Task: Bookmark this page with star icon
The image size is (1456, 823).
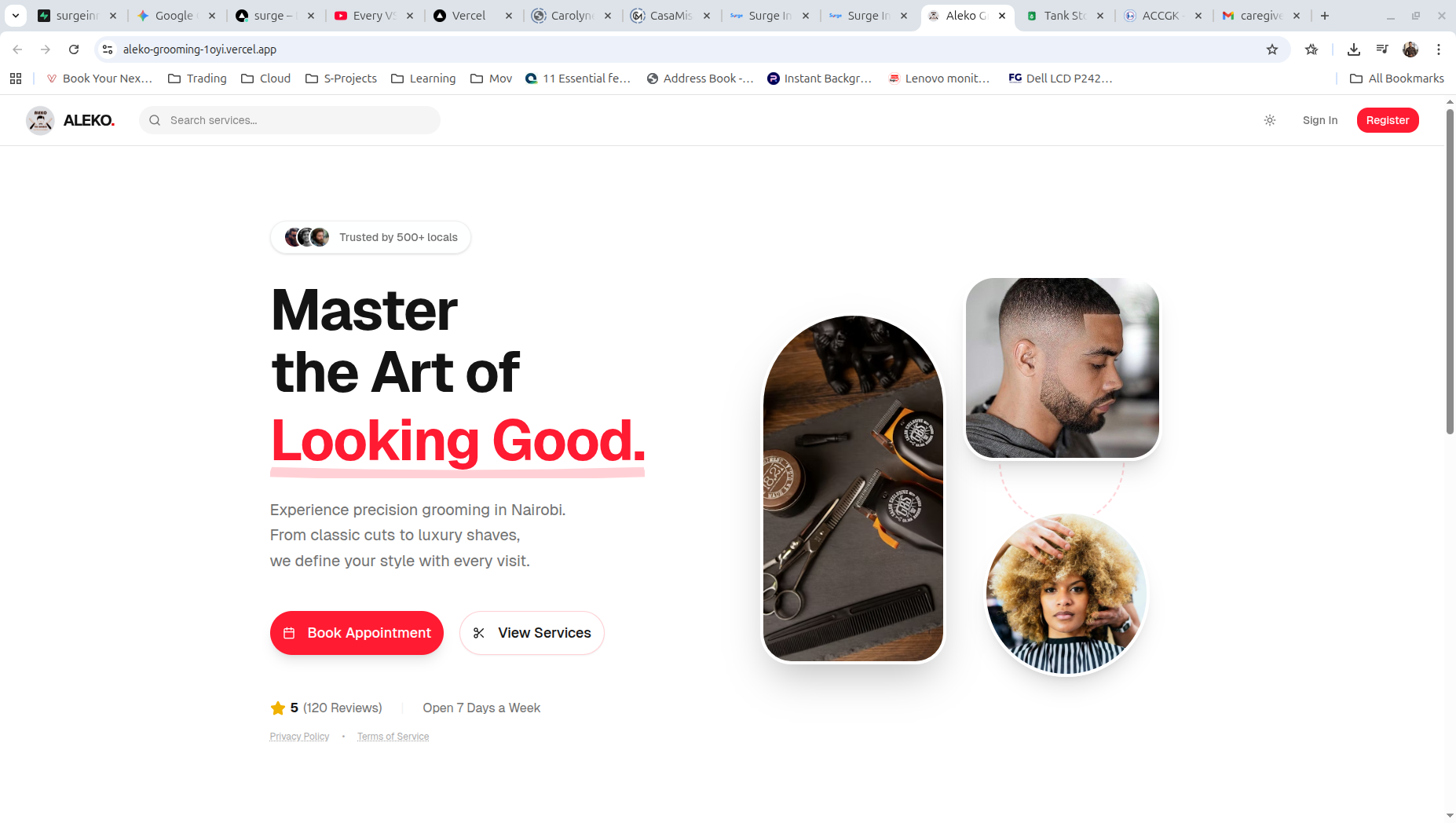Action: point(1272,49)
